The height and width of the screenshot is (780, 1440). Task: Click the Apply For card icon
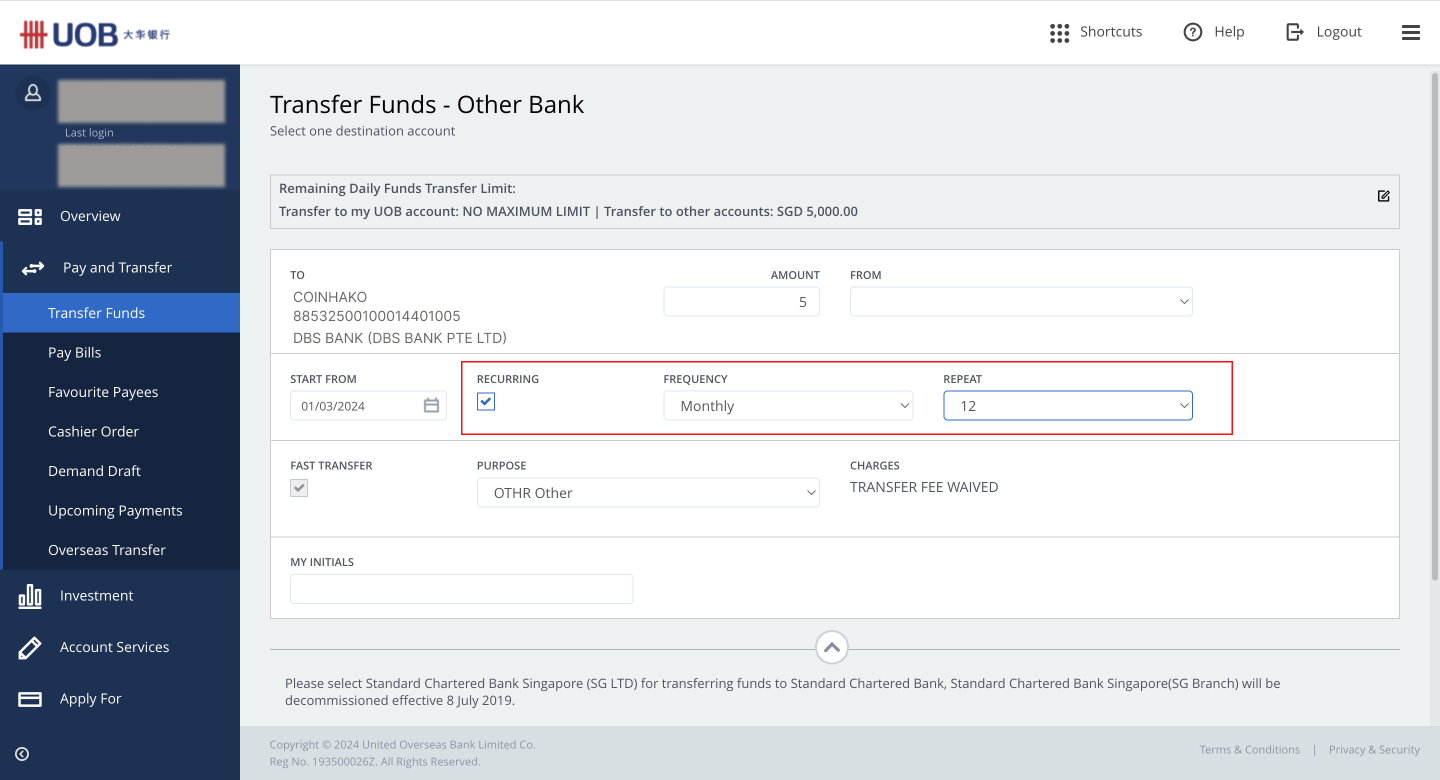pyautogui.click(x=30, y=699)
